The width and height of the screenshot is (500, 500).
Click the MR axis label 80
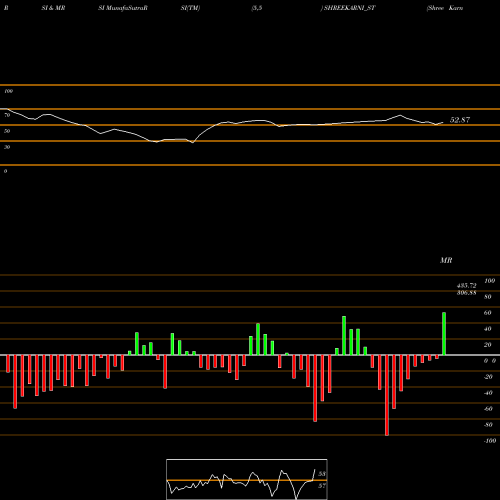click(x=488, y=297)
